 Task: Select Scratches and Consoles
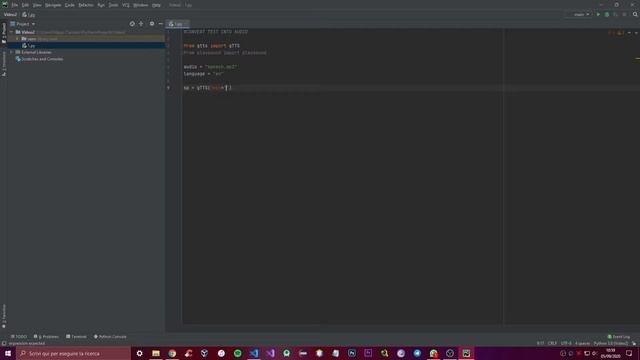39,59
